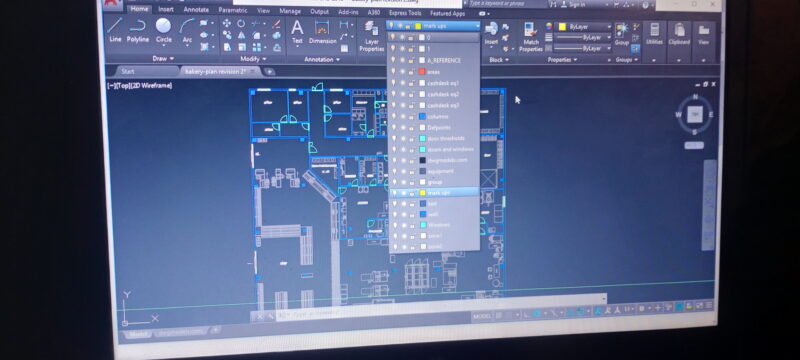Viewport: 800px width, 360px height.
Task: Expand the Block panel dropdown
Action: point(498,60)
